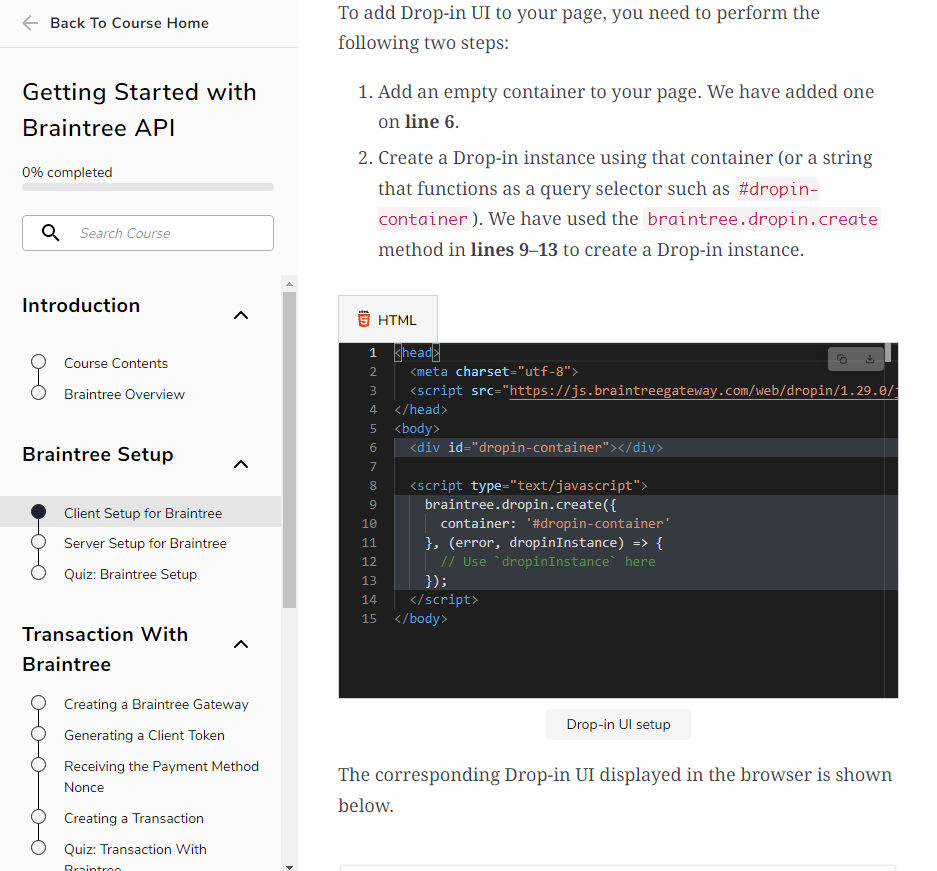Copy the code snippet with copy icon
Screen dimensions: 937x871
point(842,359)
